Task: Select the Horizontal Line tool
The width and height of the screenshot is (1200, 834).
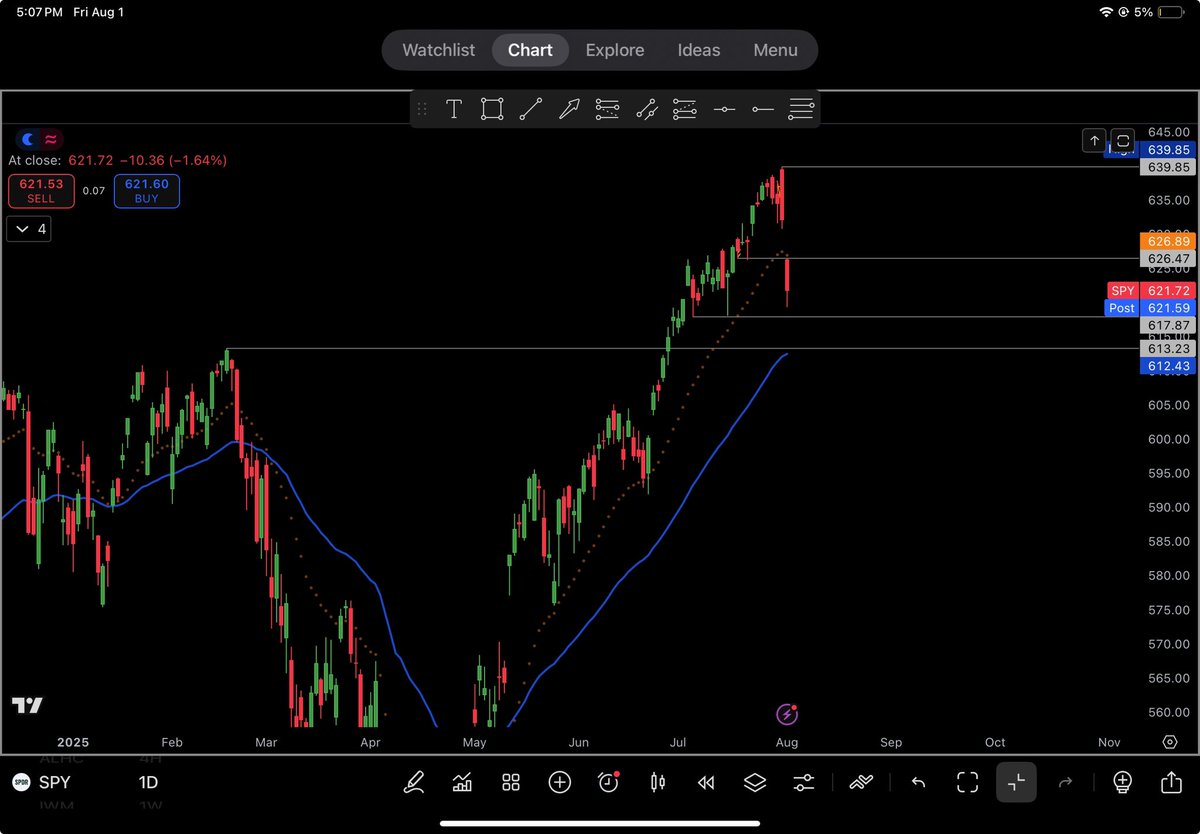Action: pyautogui.click(x=725, y=109)
